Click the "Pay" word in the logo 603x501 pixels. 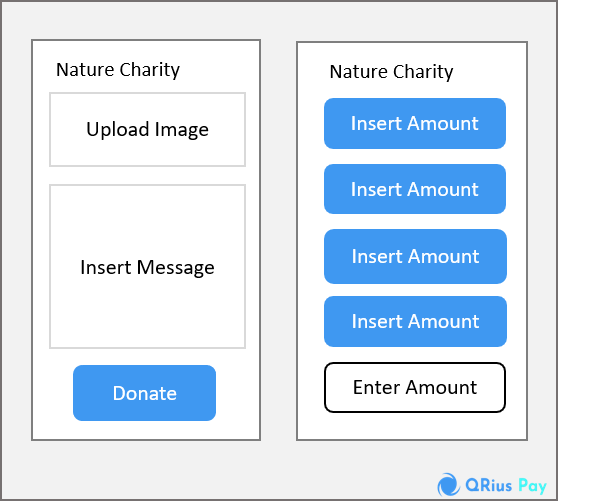coord(532,486)
